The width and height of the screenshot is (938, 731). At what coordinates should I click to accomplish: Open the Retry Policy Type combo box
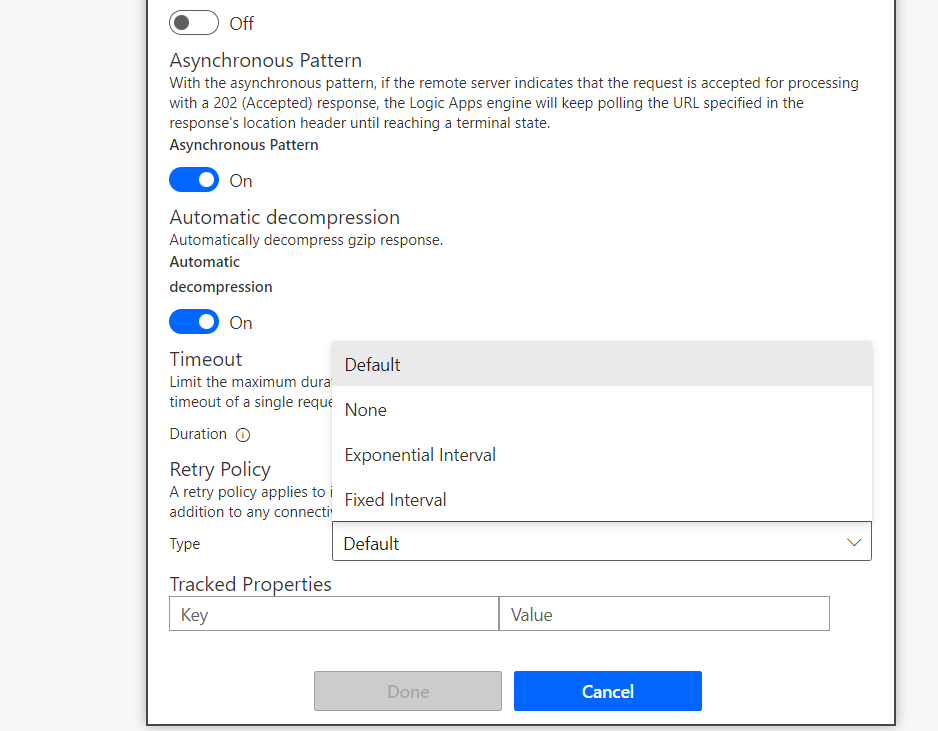point(602,541)
